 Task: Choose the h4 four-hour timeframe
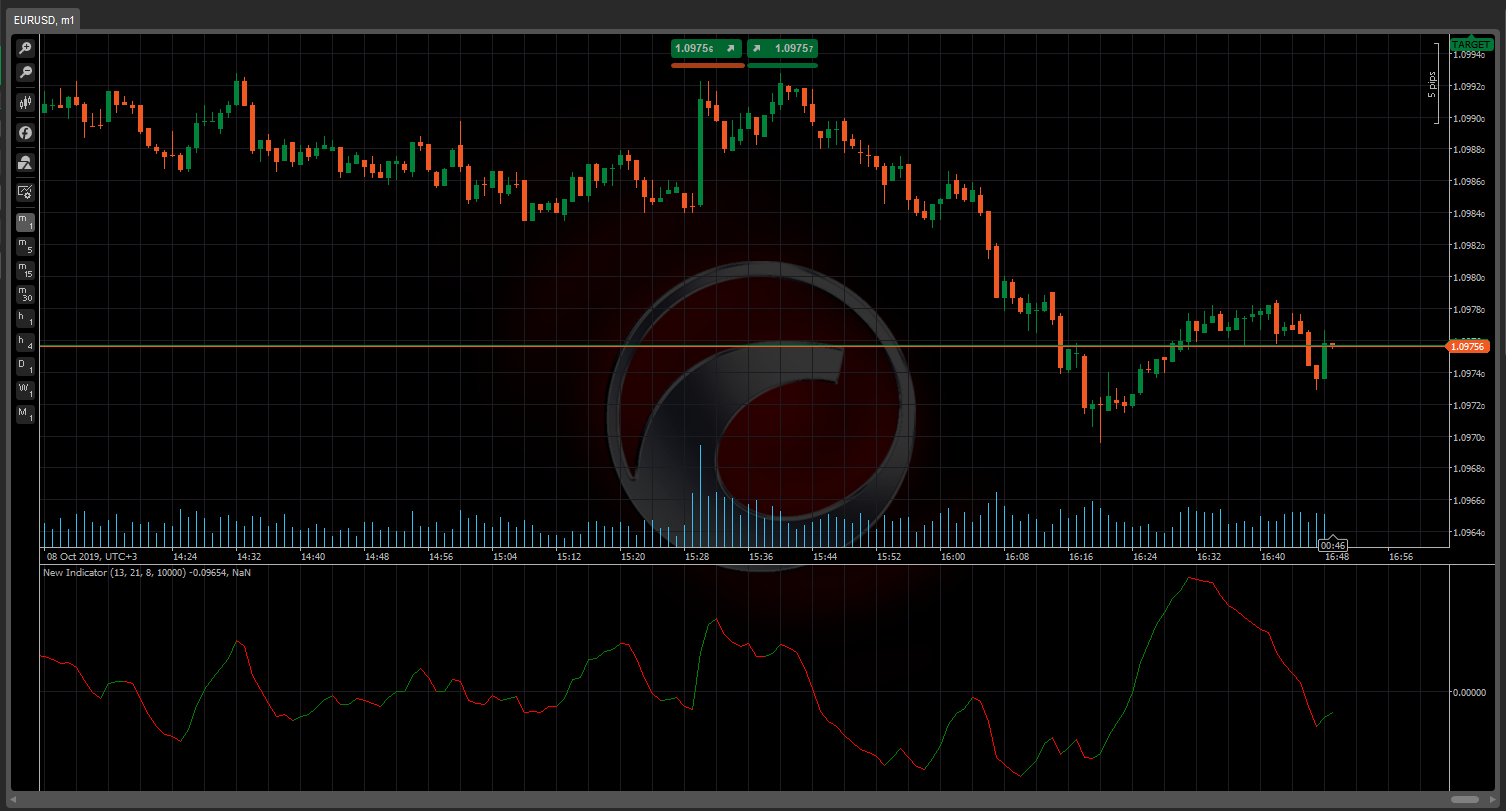(x=25, y=342)
